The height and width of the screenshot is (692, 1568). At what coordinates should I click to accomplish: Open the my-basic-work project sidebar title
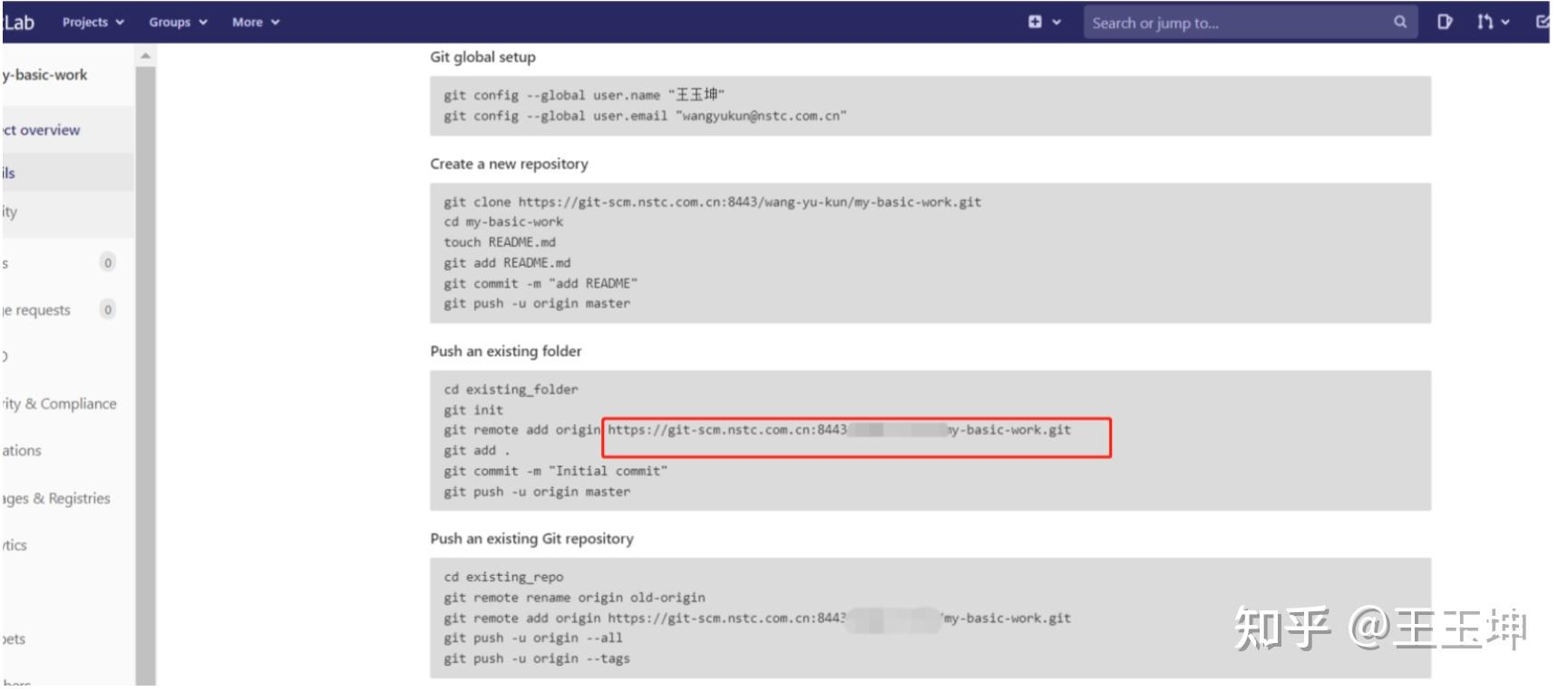(45, 75)
